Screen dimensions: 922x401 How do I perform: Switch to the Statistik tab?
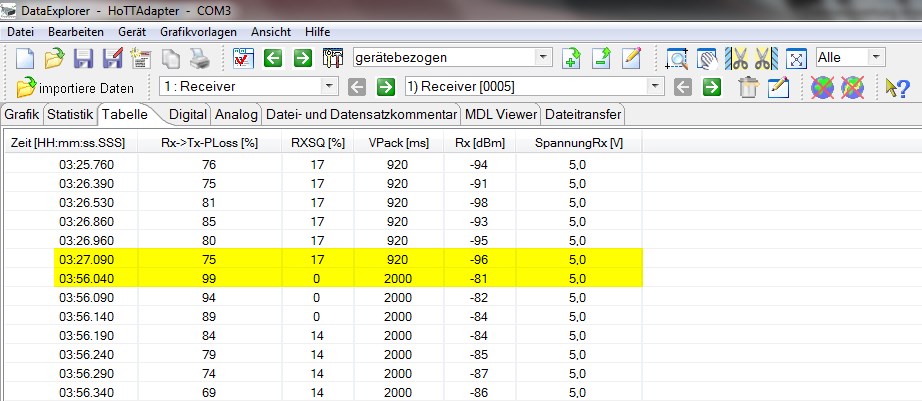(71, 114)
